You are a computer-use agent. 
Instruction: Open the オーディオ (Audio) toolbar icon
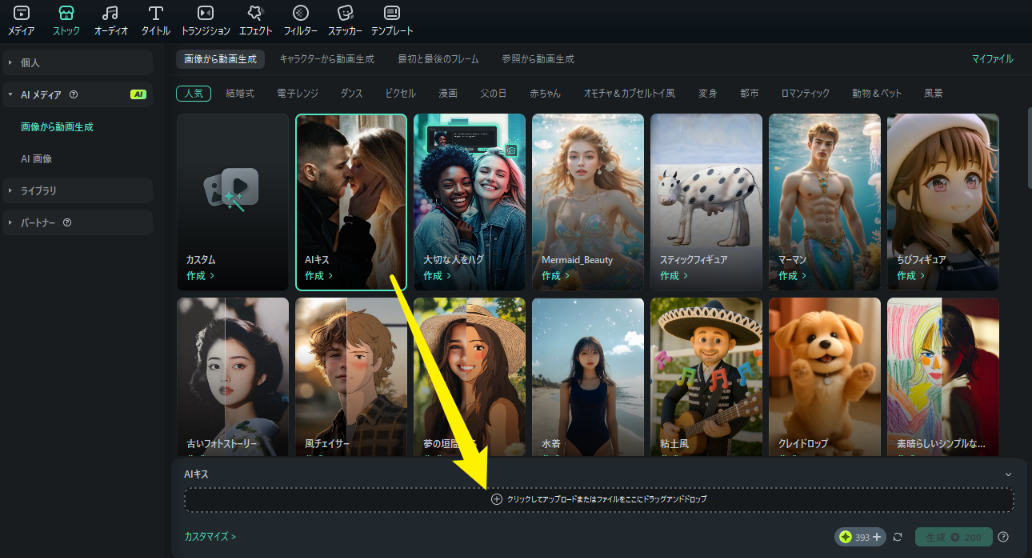(x=111, y=20)
